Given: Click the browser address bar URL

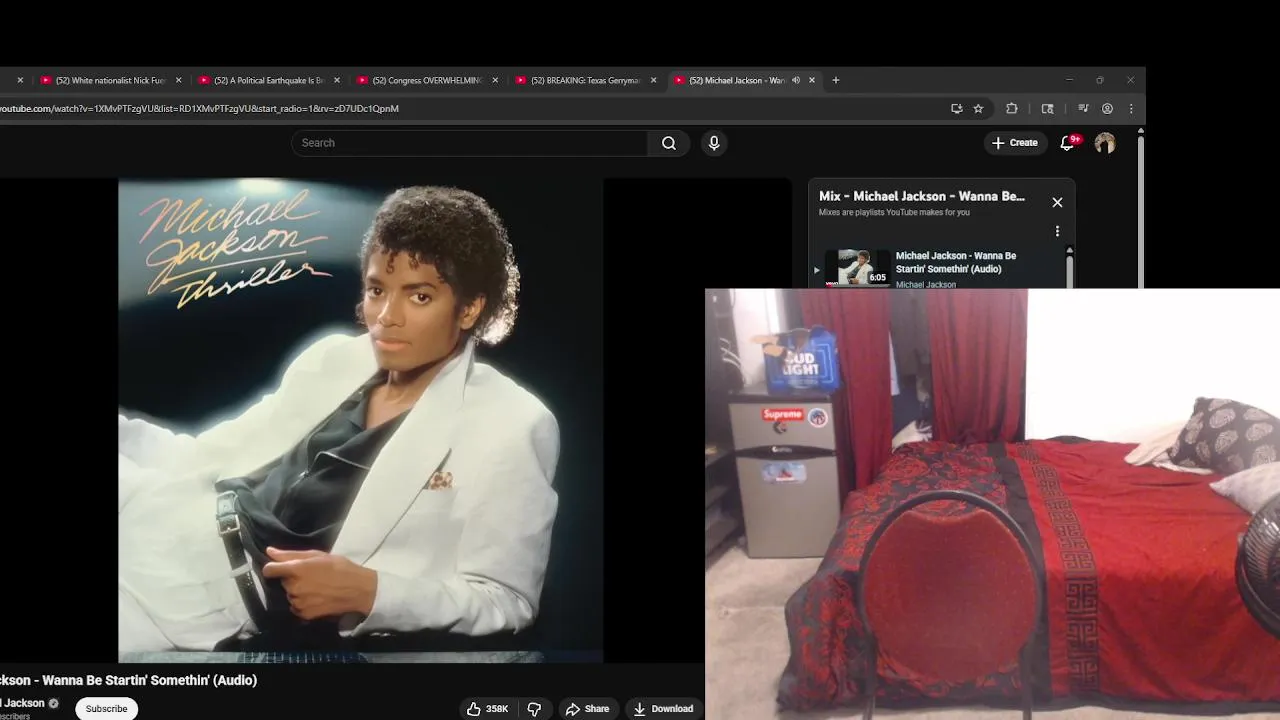Looking at the screenshot, I should [200, 108].
